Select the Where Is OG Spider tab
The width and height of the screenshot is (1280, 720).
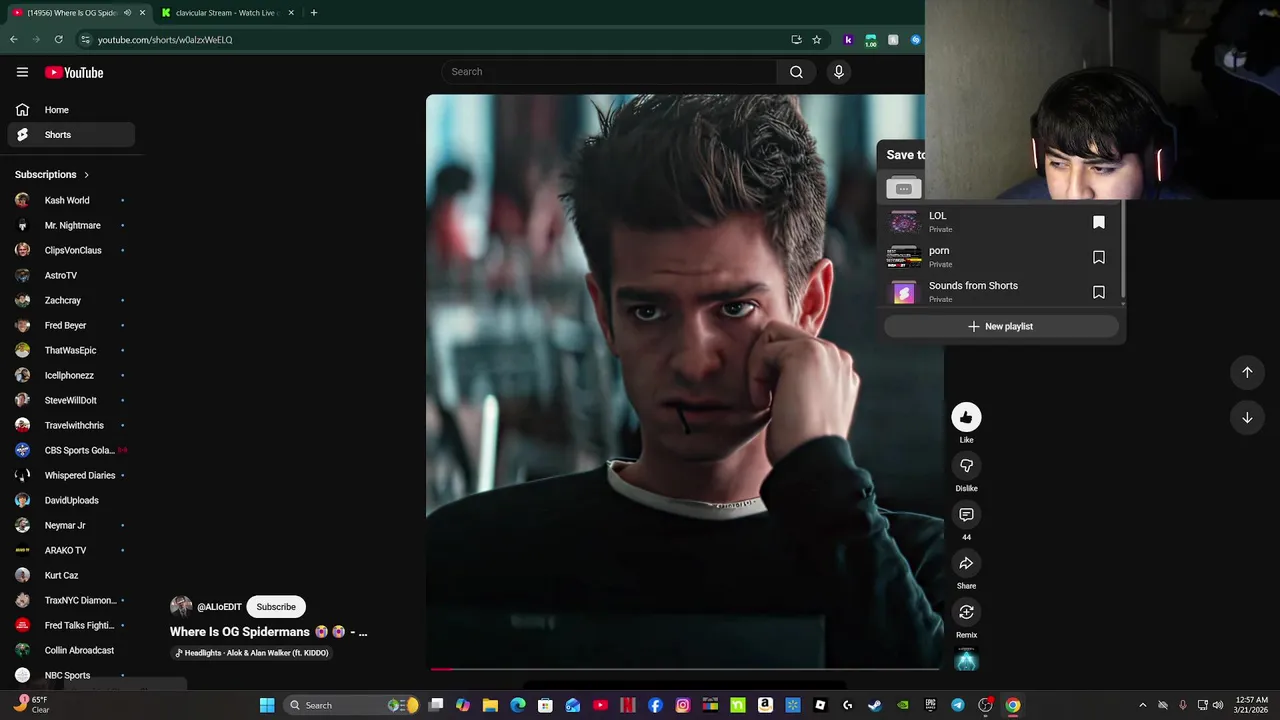(x=70, y=12)
